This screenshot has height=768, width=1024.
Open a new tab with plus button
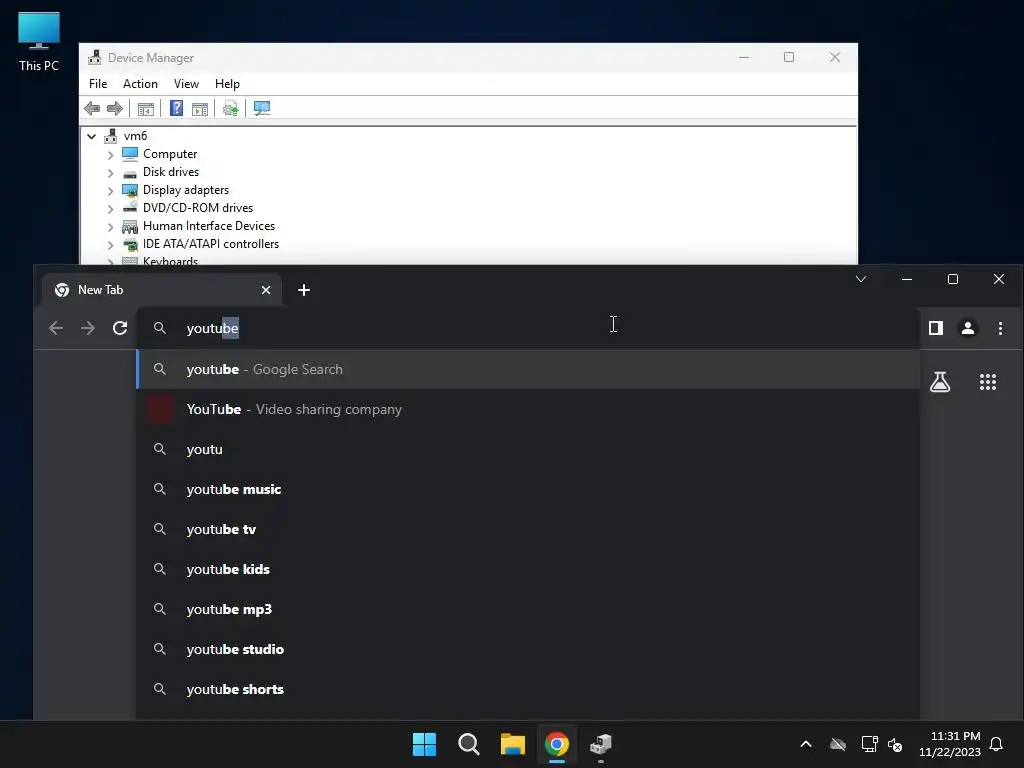coord(304,290)
